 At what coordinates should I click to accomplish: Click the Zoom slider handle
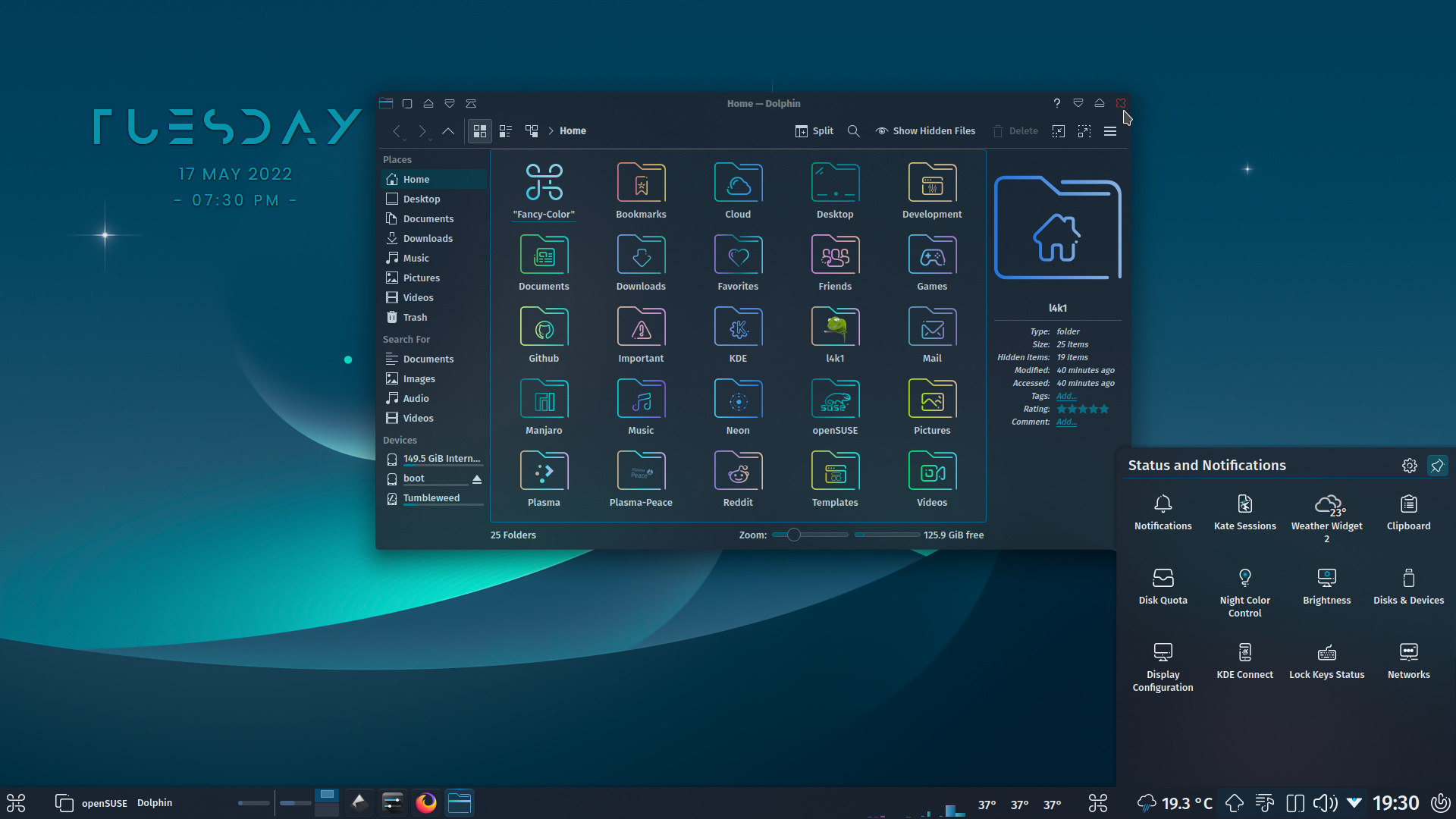(793, 535)
